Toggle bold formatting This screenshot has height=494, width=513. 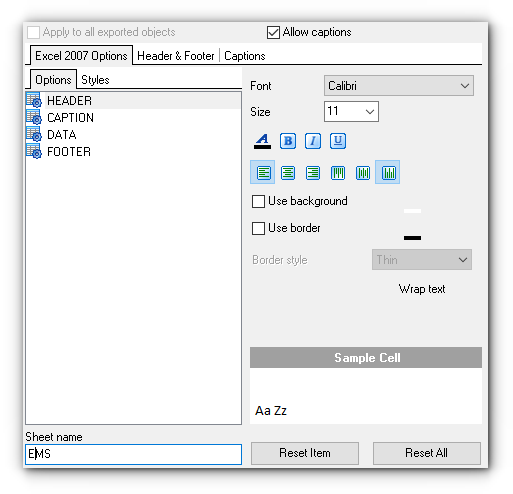(x=288, y=141)
